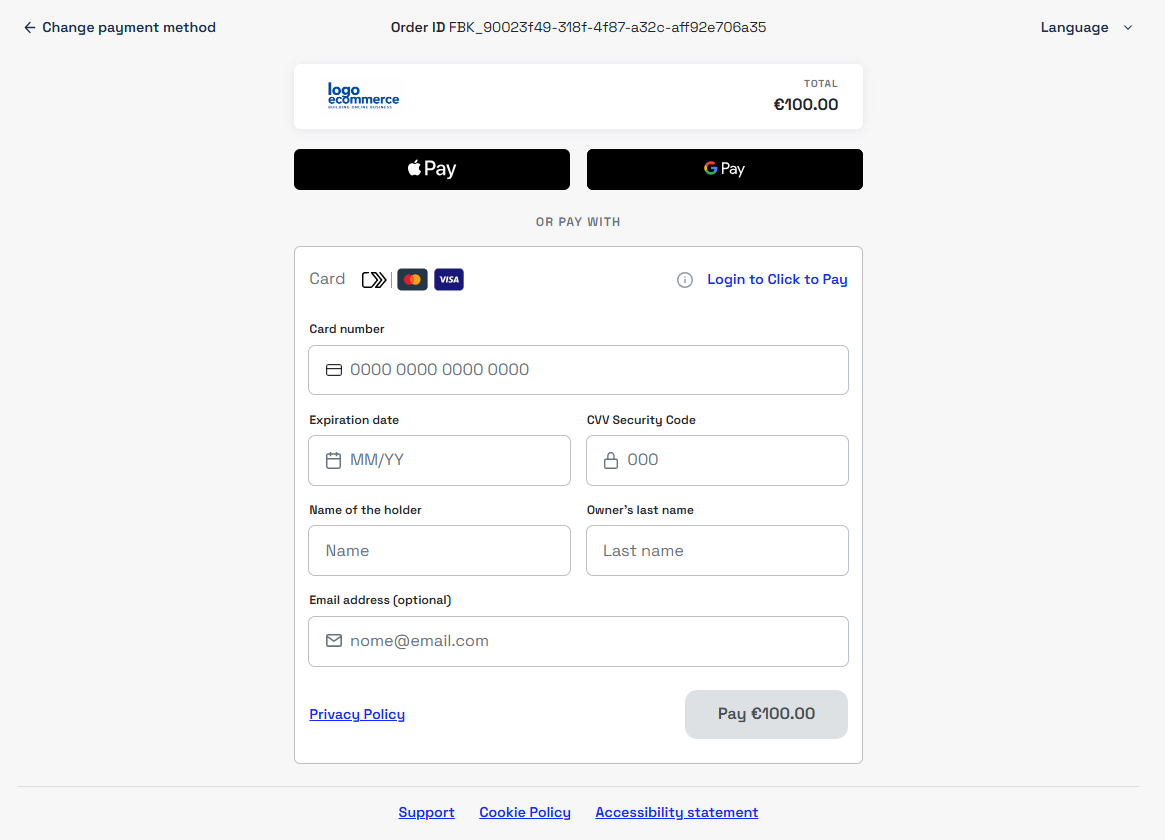The width and height of the screenshot is (1165, 840).
Task: Click the logo ecommerce merchant logo
Action: pyautogui.click(x=363, y=97)
